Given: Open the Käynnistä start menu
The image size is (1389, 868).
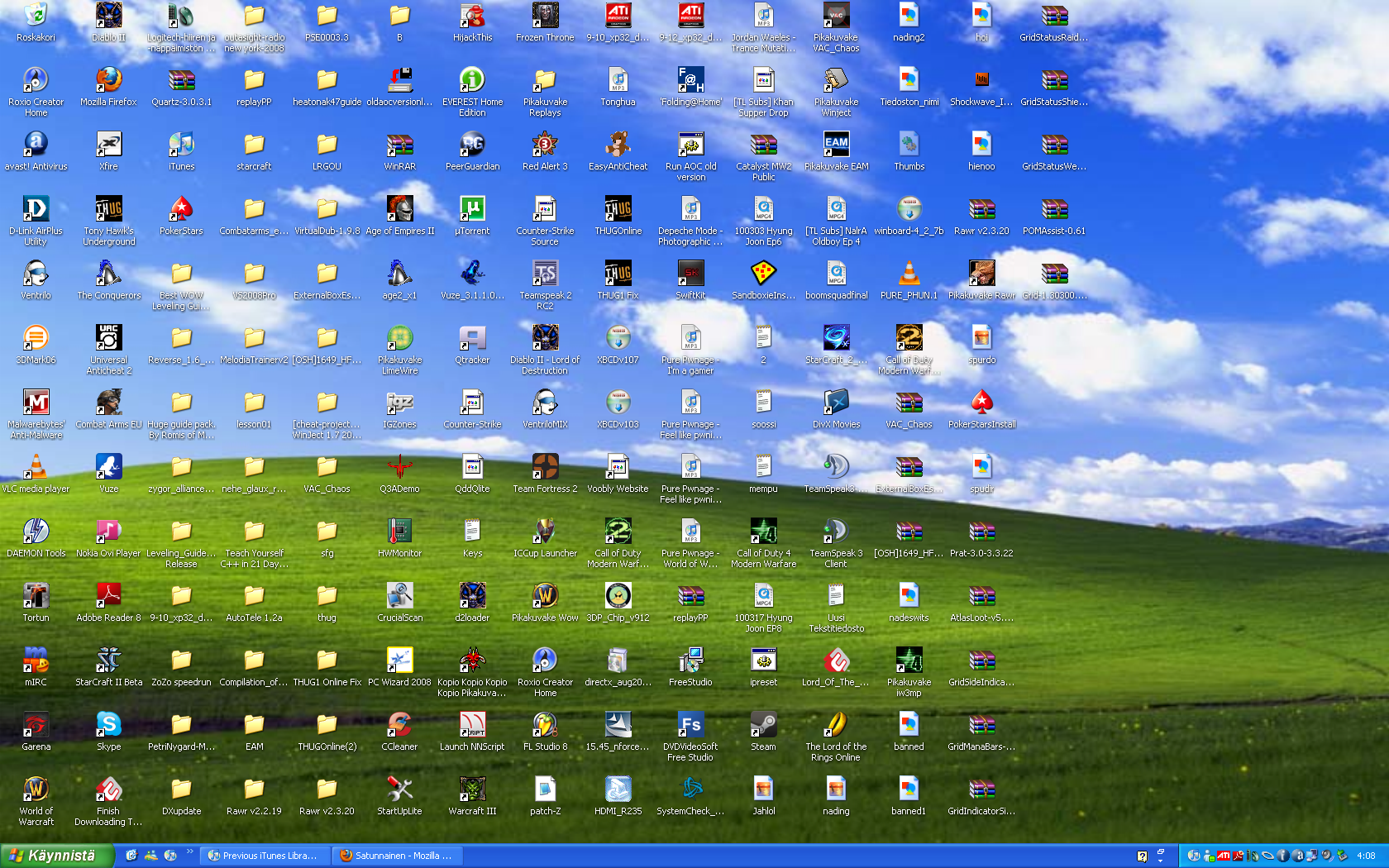Looking at the screenshot, I should tap(55, 856).
